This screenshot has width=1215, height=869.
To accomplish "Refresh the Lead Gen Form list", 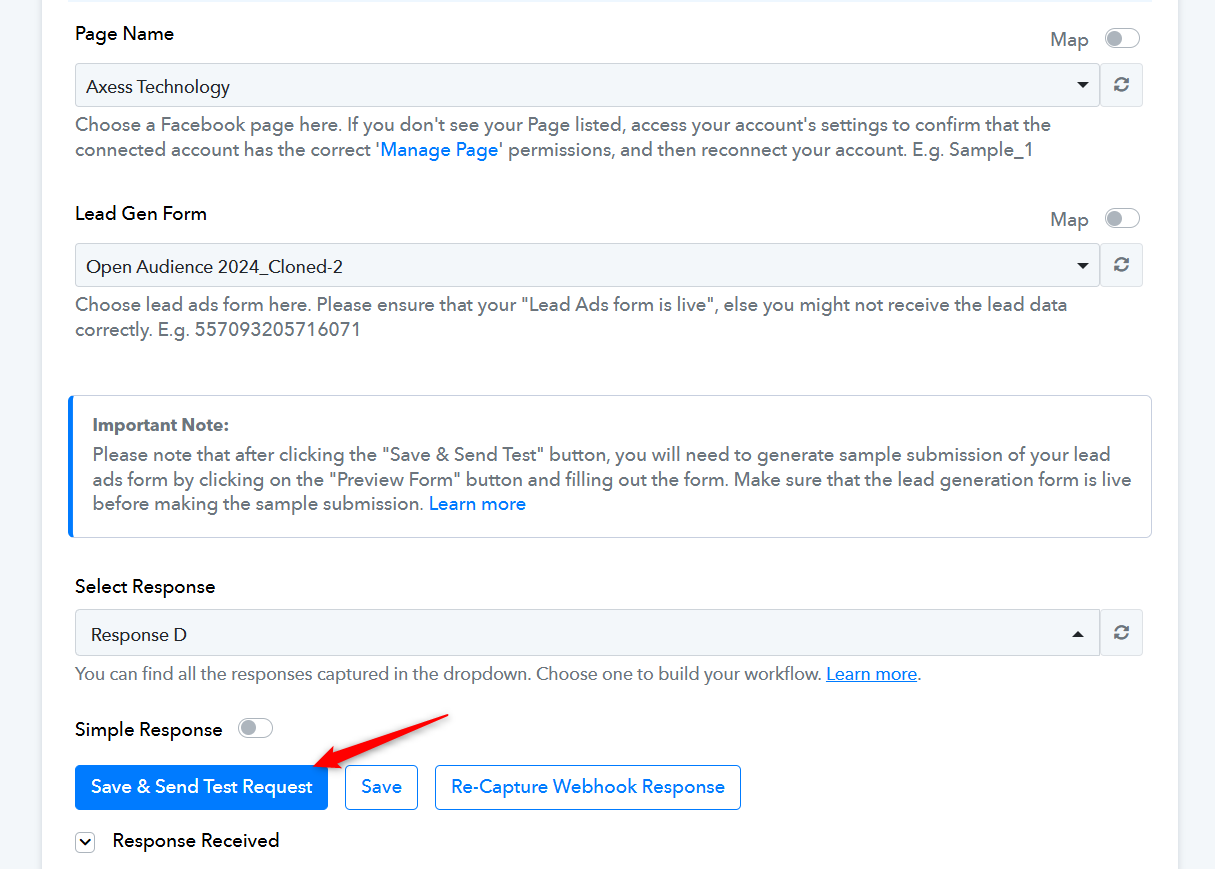I will click(x=1121, y=265).
